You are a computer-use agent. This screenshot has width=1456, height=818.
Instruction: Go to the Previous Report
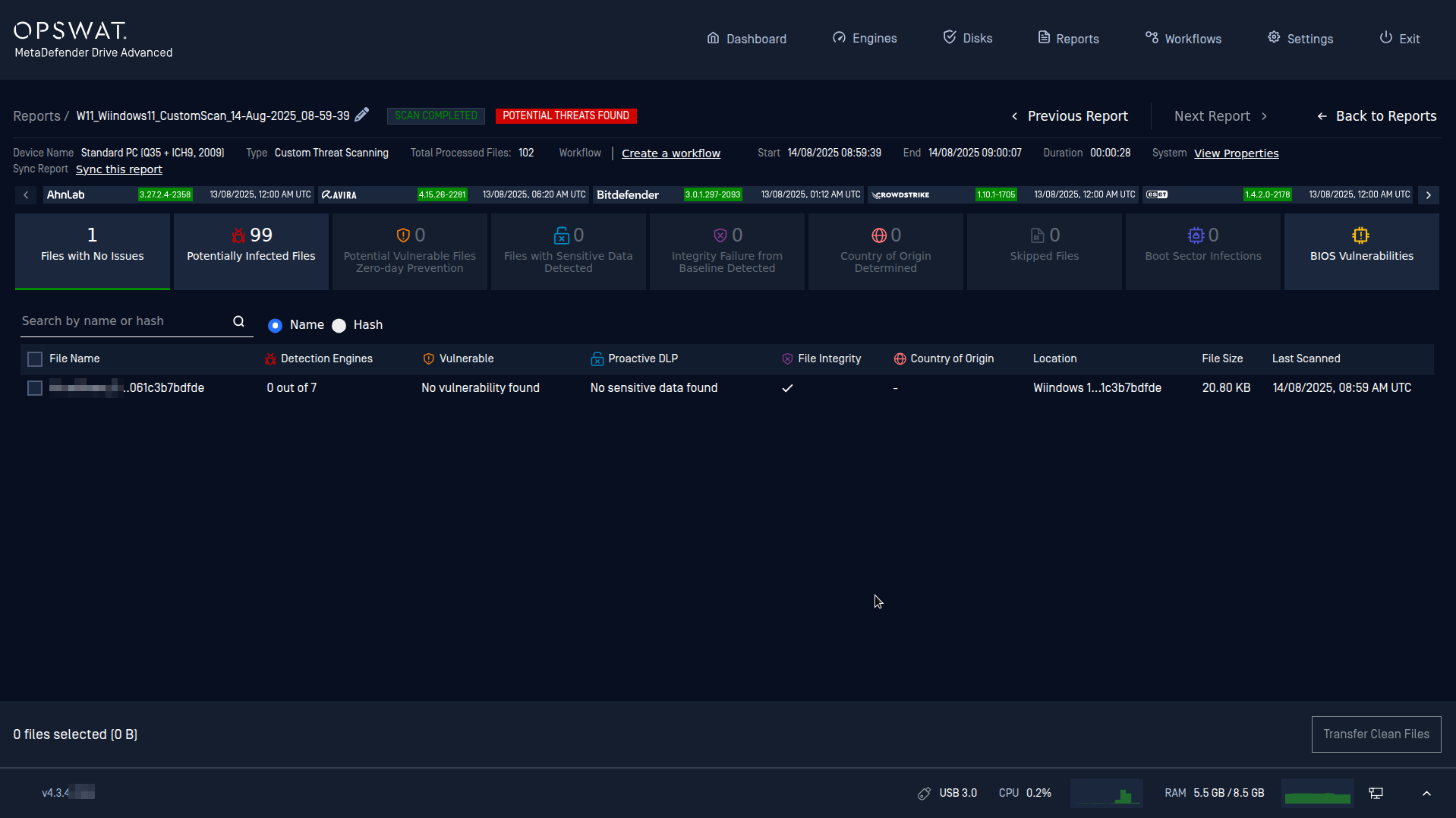[x=1069, y=116]
